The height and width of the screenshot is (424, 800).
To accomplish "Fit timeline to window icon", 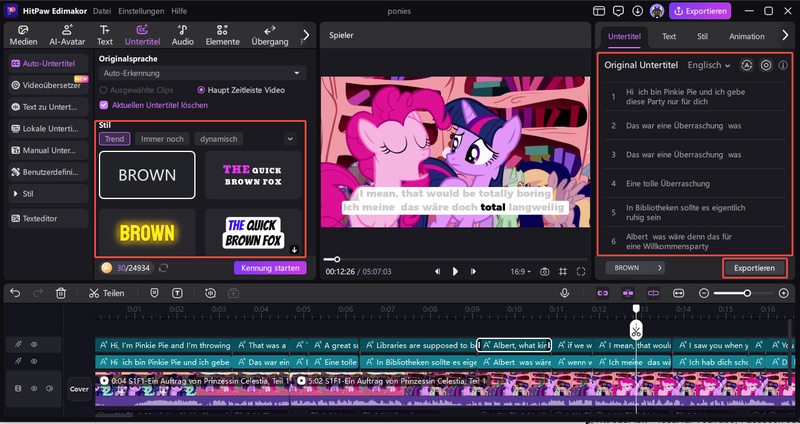I will [x=678, y=293].
